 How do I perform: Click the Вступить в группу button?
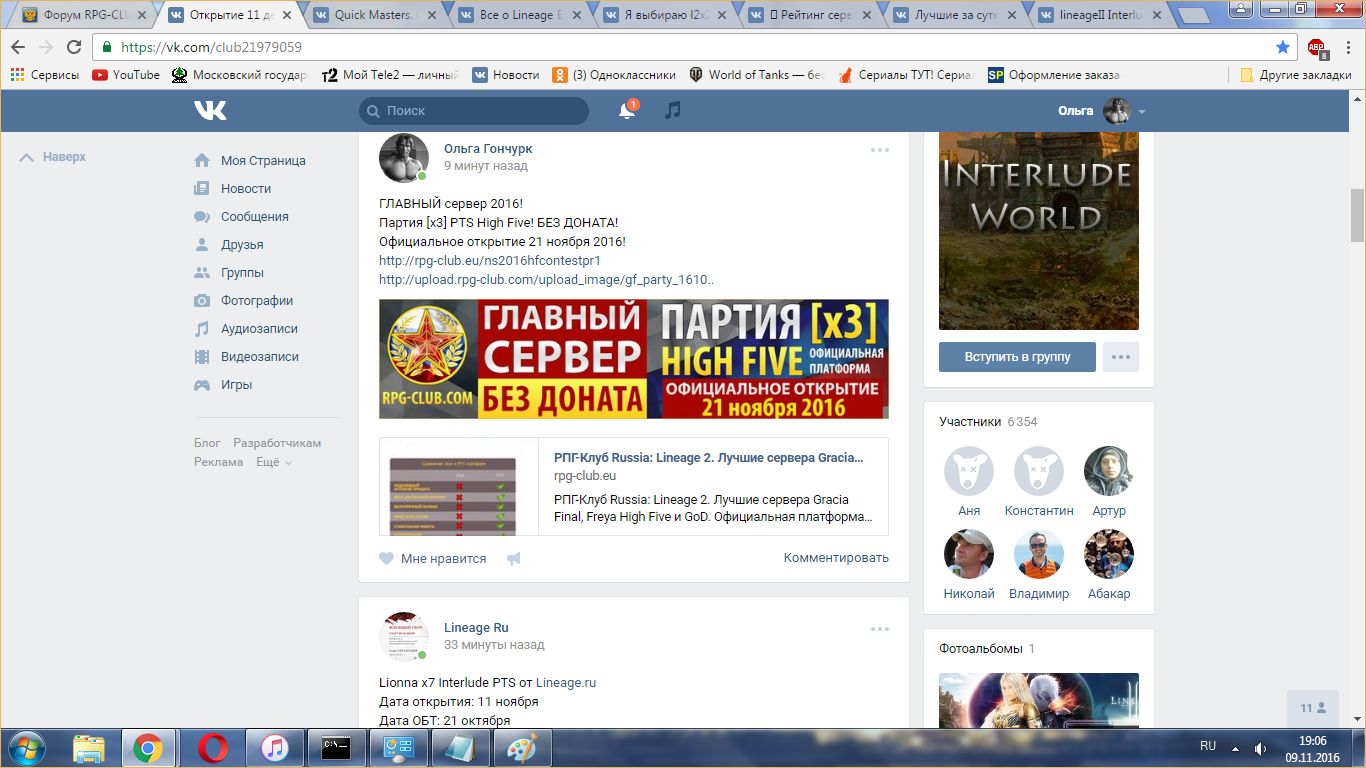[x=1017, y=357]
